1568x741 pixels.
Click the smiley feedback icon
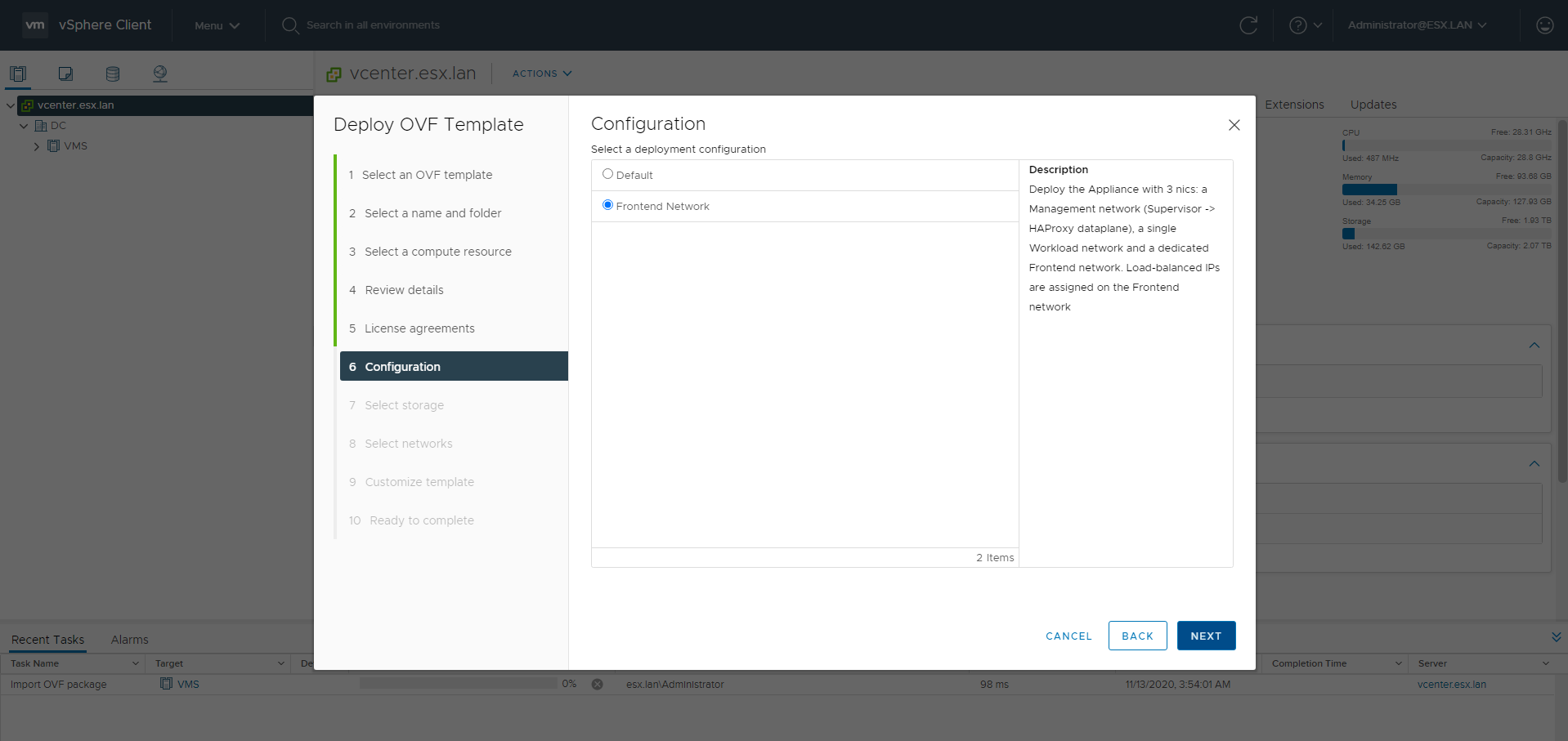(x=1544, y=25)
